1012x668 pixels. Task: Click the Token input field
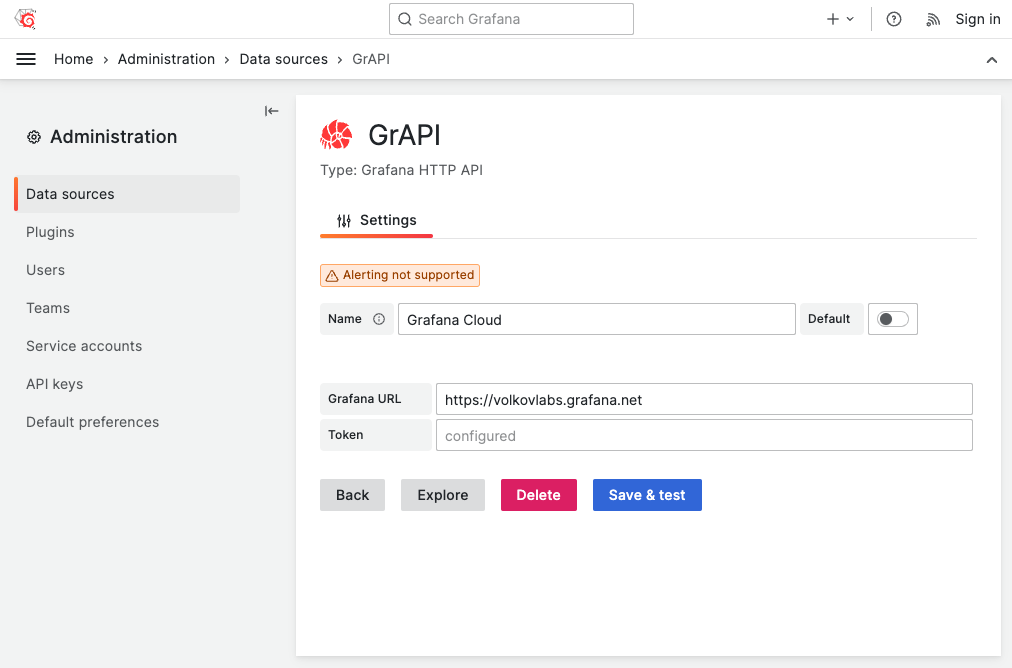coord(704,436)
